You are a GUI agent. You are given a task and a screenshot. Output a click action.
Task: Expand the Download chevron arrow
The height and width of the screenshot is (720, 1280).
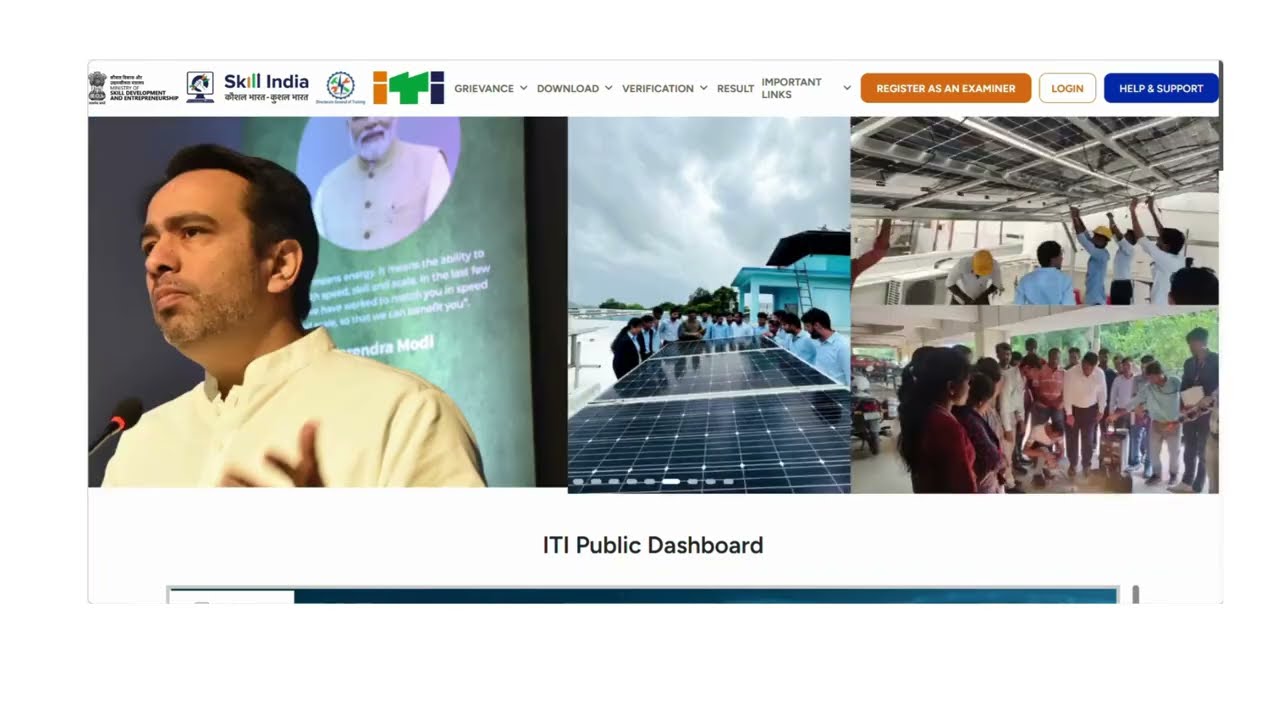pyautogui.click(x=607, y=88)
